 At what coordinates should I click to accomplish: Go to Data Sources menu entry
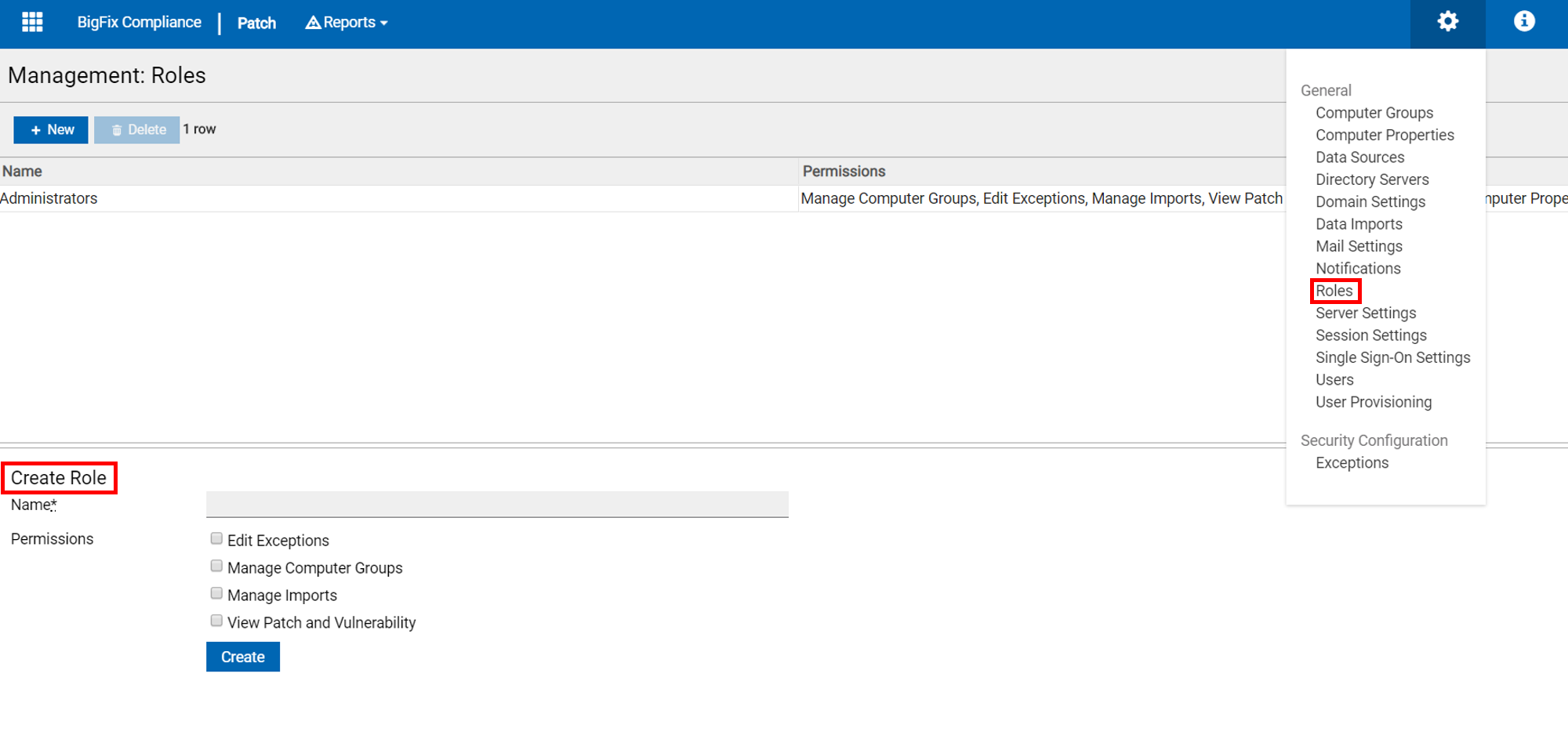point(1359,157)
